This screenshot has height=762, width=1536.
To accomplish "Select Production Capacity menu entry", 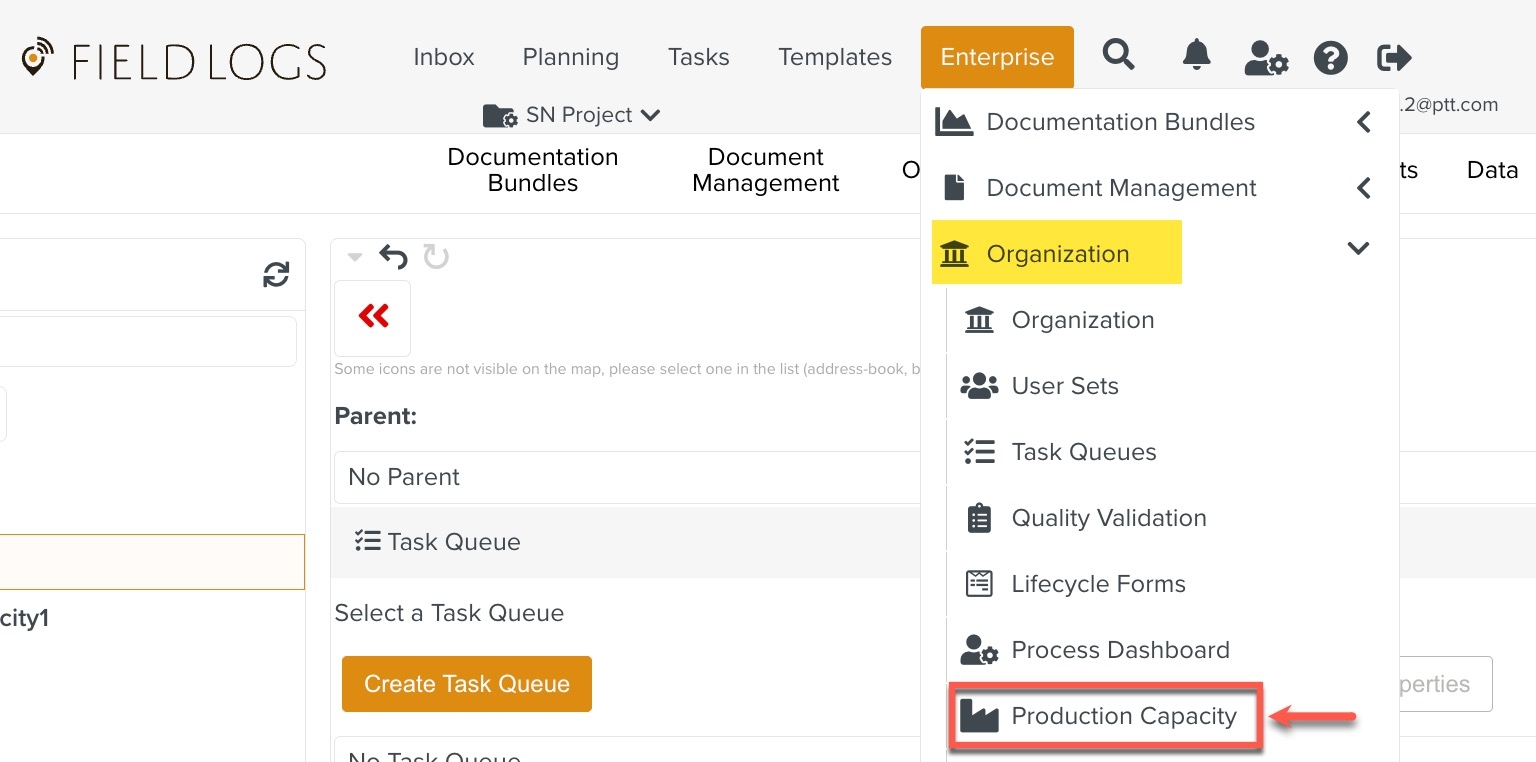I will (x=1123, y=716).
